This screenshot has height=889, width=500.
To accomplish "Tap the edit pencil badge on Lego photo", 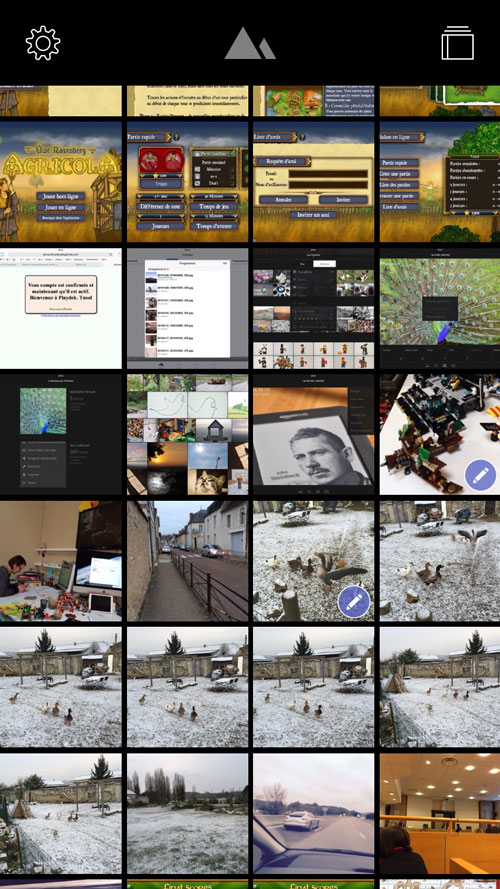I will click(480, 475).
